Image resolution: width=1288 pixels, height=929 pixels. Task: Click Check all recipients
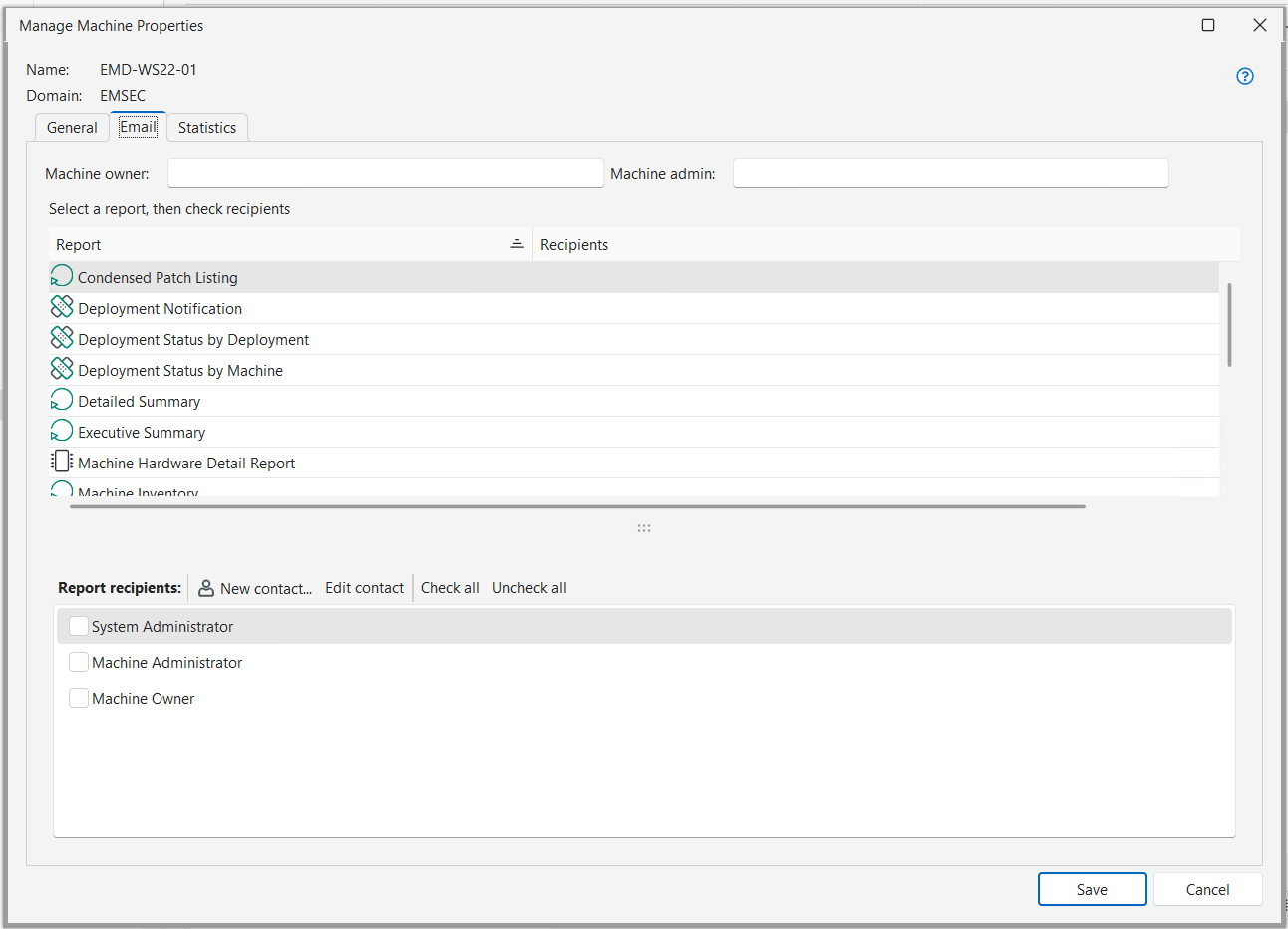click(450, 587)
